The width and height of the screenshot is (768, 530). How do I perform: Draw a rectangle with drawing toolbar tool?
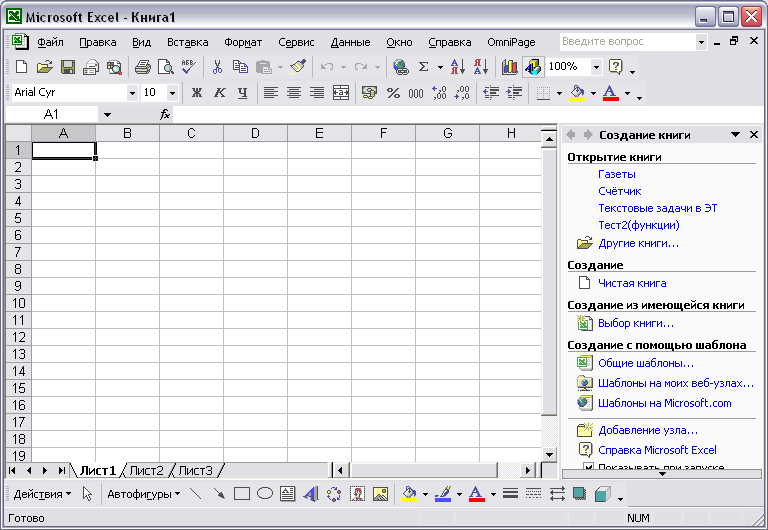[x=241, y=494]
